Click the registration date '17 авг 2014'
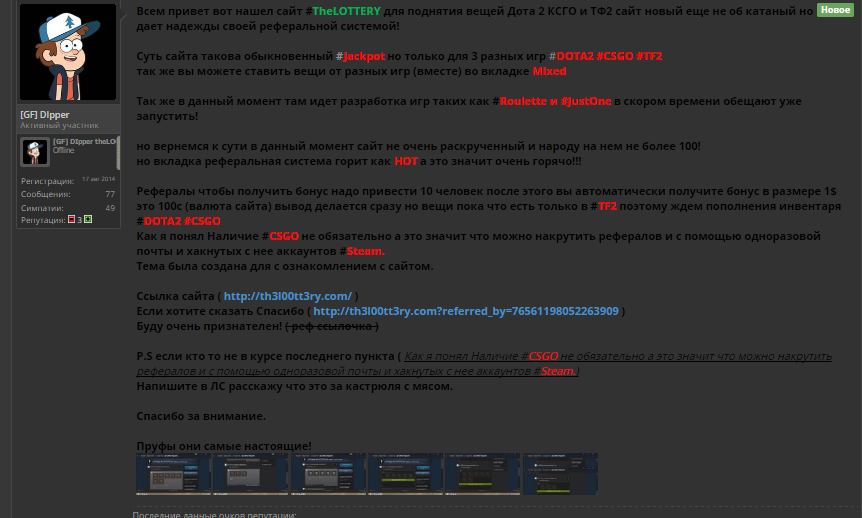The height and width of the screenshot is (518, 862). [x=98, y=179]
